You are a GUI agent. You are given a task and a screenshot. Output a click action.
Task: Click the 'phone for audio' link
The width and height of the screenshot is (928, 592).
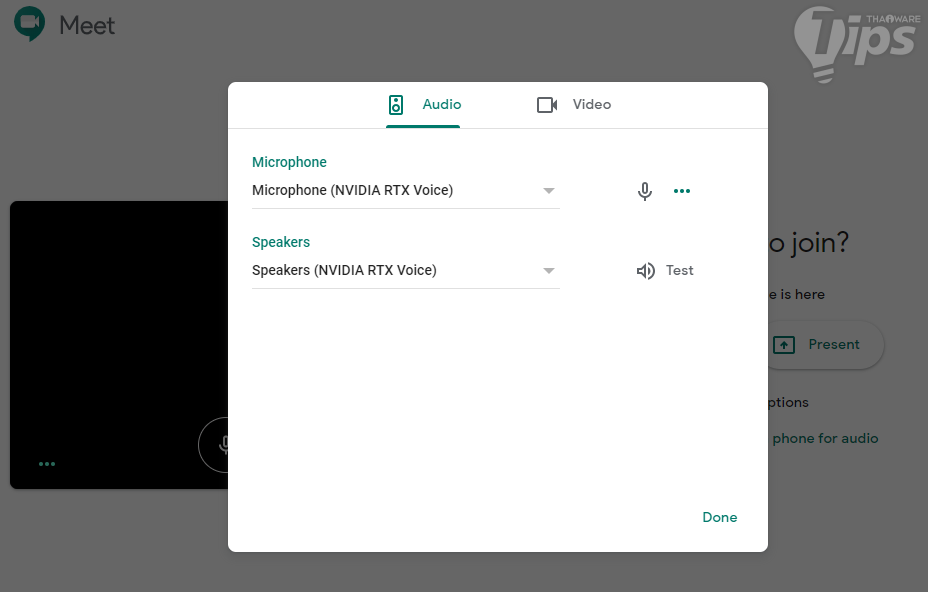point(825,439)
